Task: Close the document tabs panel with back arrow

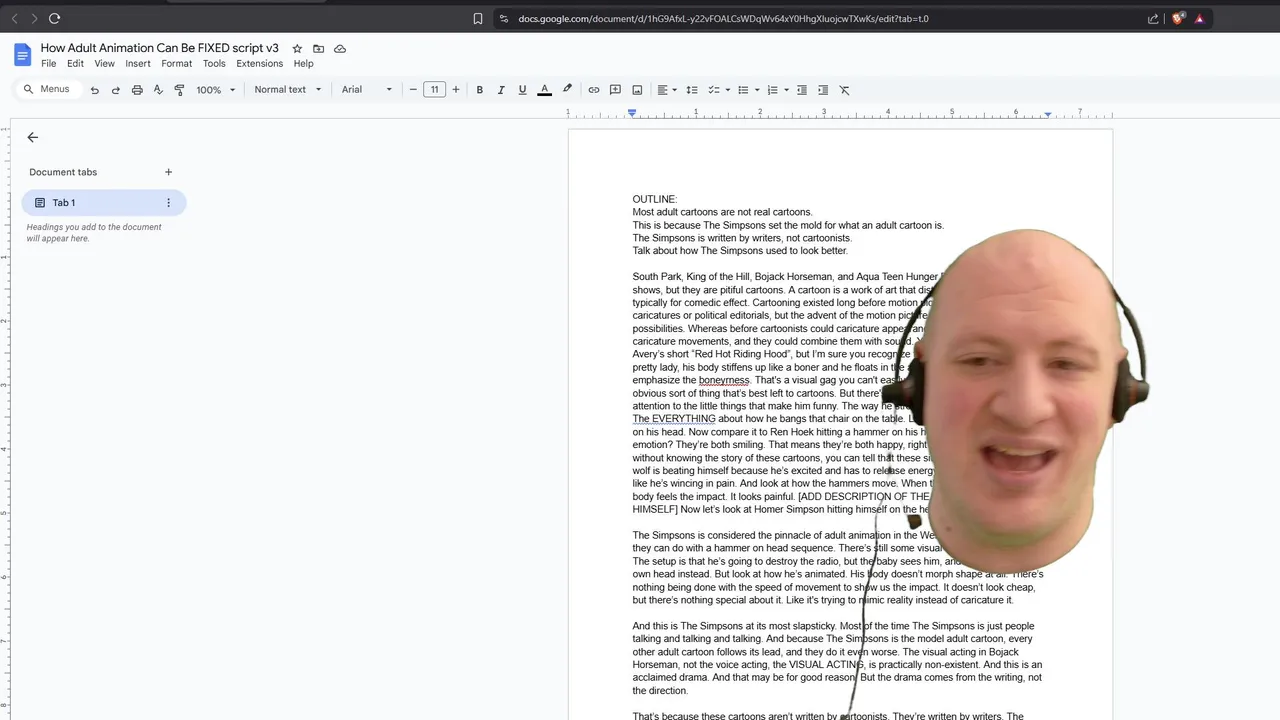Action: tap(33, 137)
